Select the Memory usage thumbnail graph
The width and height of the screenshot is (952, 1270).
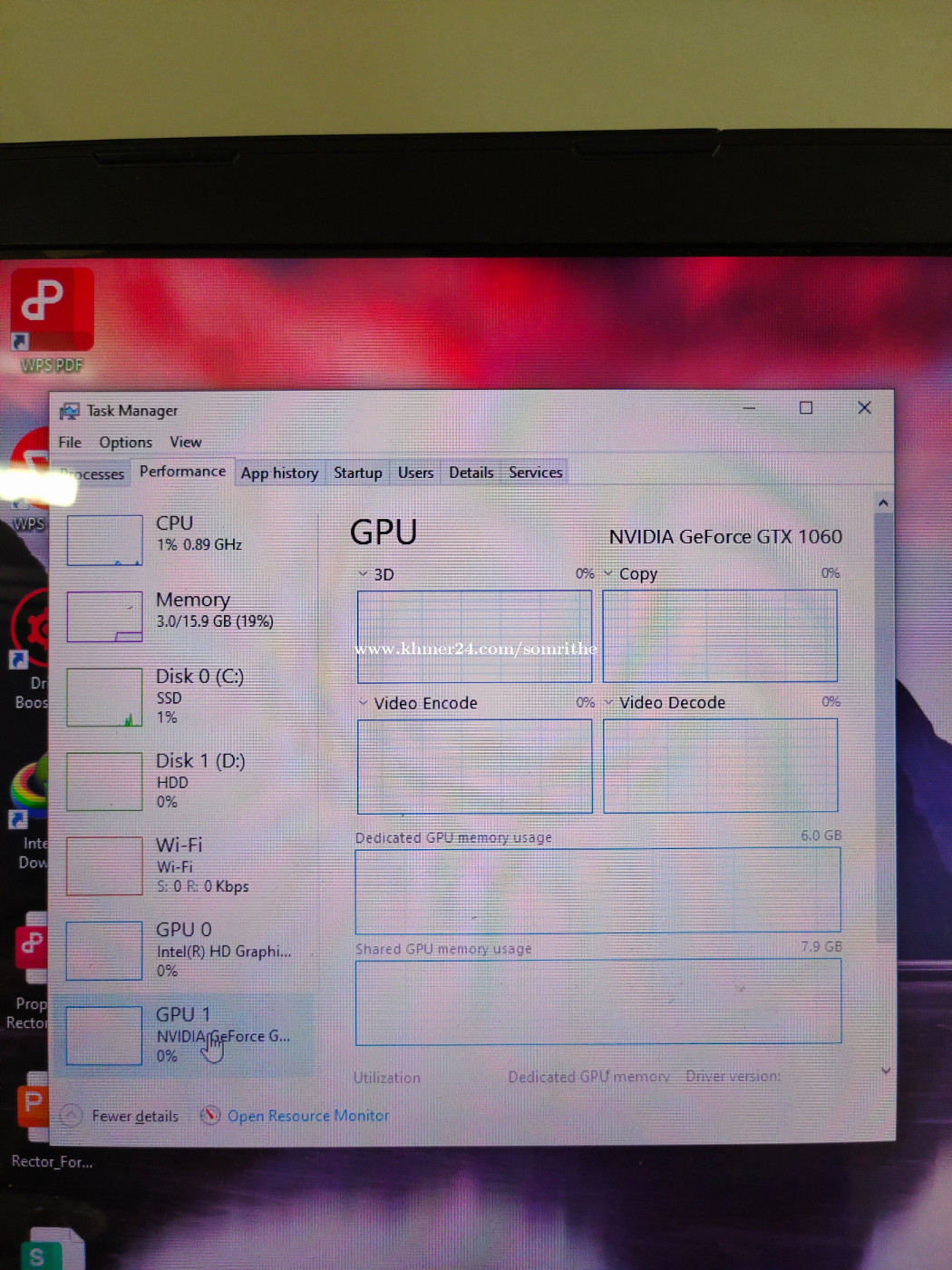click(x=105, y=617)
